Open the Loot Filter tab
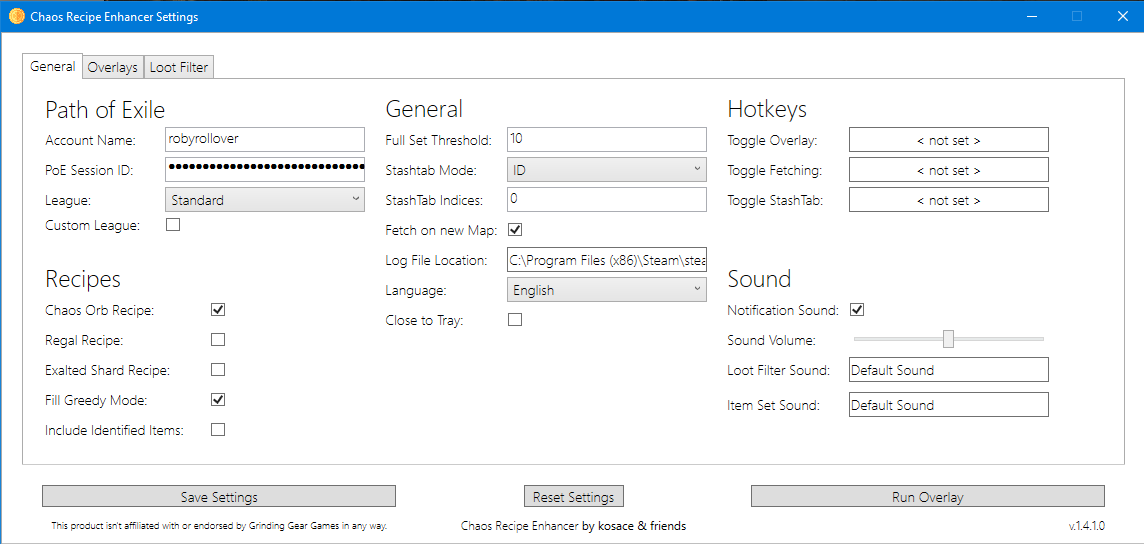This screenshot has height=544, width=1144. coord(179,67)
